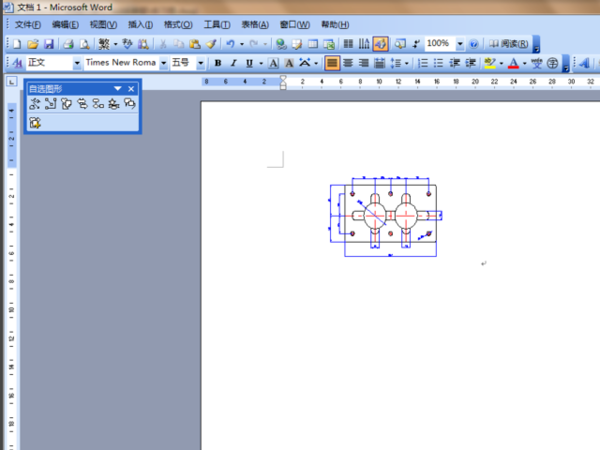Open the 插入(I) menu
Screen dimensions: 600x450
(x=140, y=24)
